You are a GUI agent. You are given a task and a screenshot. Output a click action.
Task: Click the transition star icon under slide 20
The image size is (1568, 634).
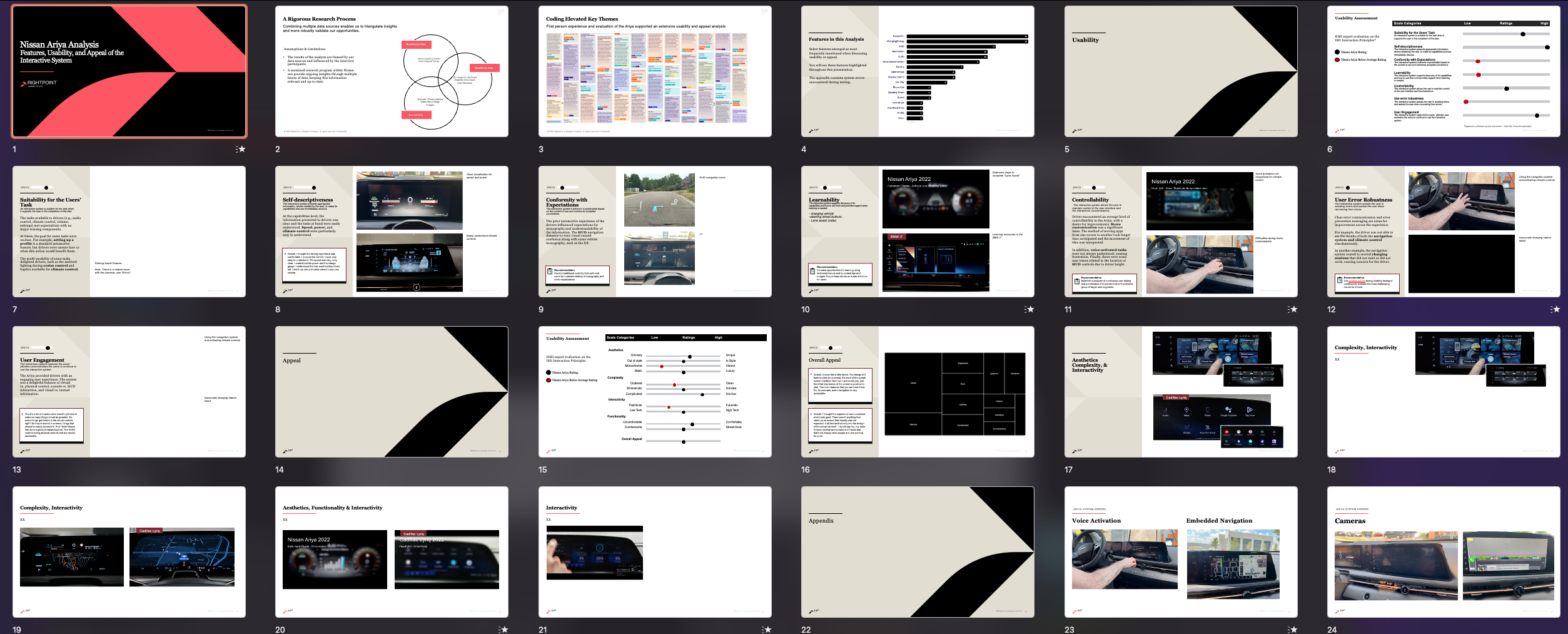click(503, 630)
